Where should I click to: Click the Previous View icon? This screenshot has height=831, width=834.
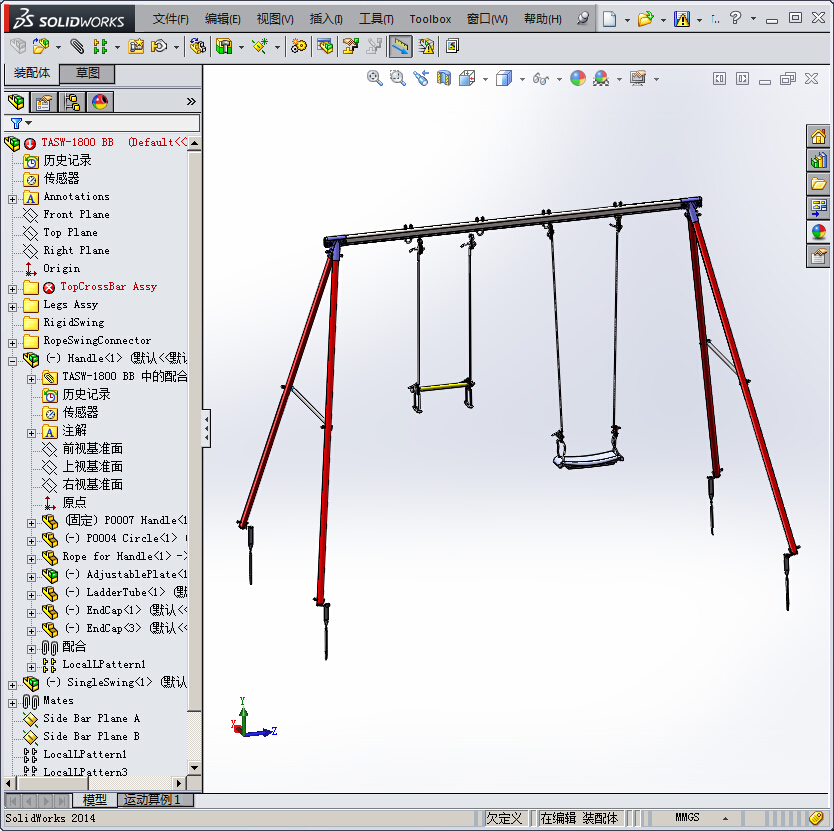point(421,79)
